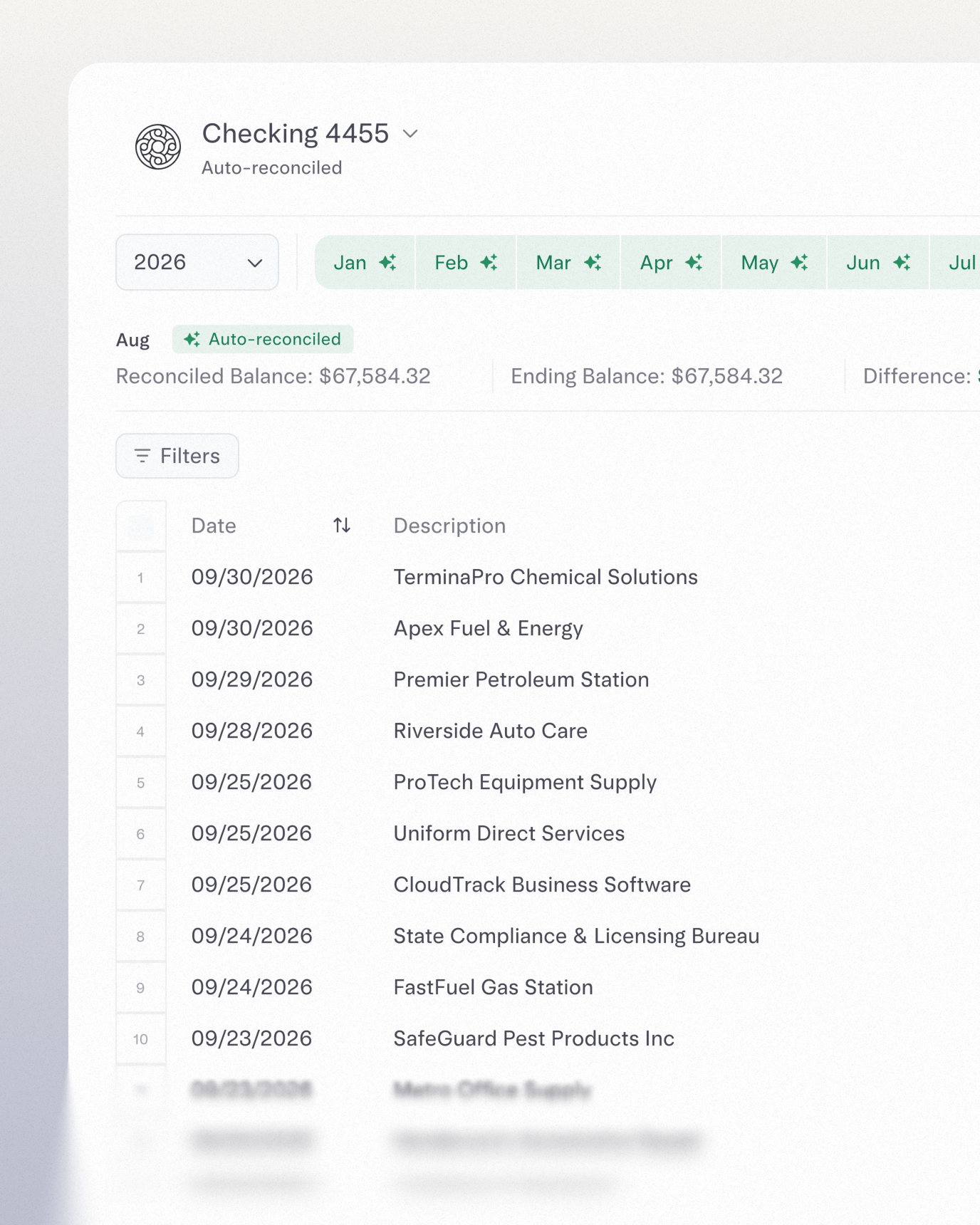
Task: Select row 1 checkbox for TerminaPro Chemical Solutions
Action: (141, 578)
